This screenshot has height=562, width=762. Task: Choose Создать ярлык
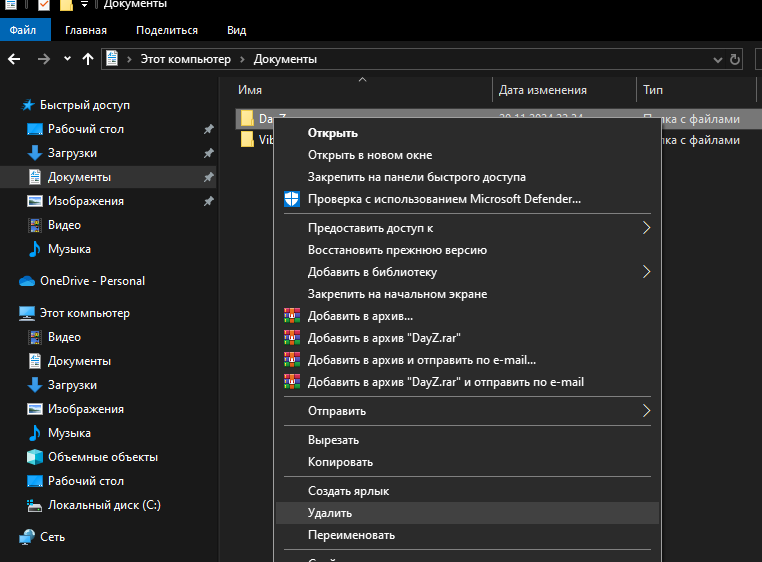(x=348, y=491)
